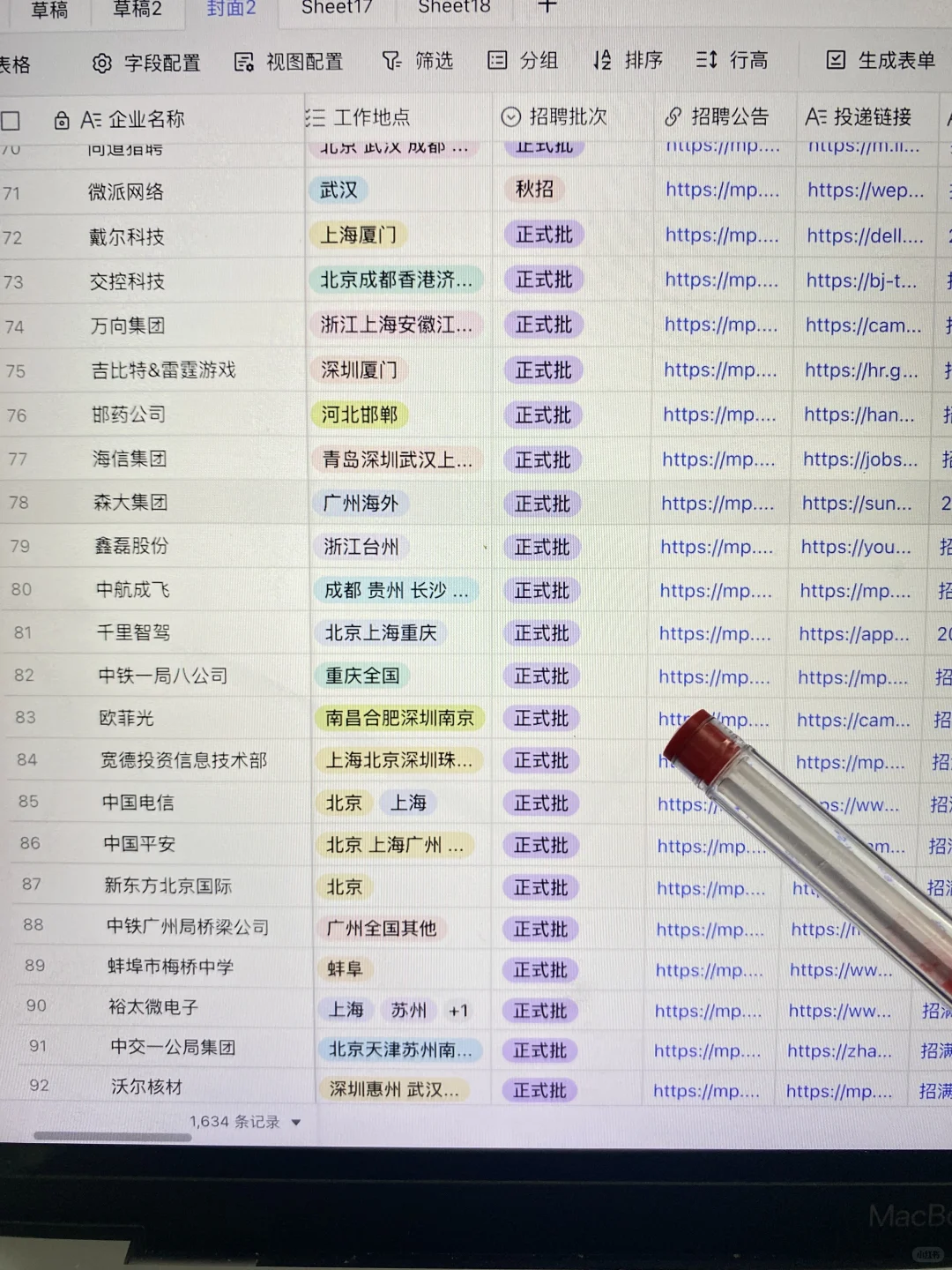Switch to the Sheet17 tab
Screen dimensions: 952x1270
point(337,7)
